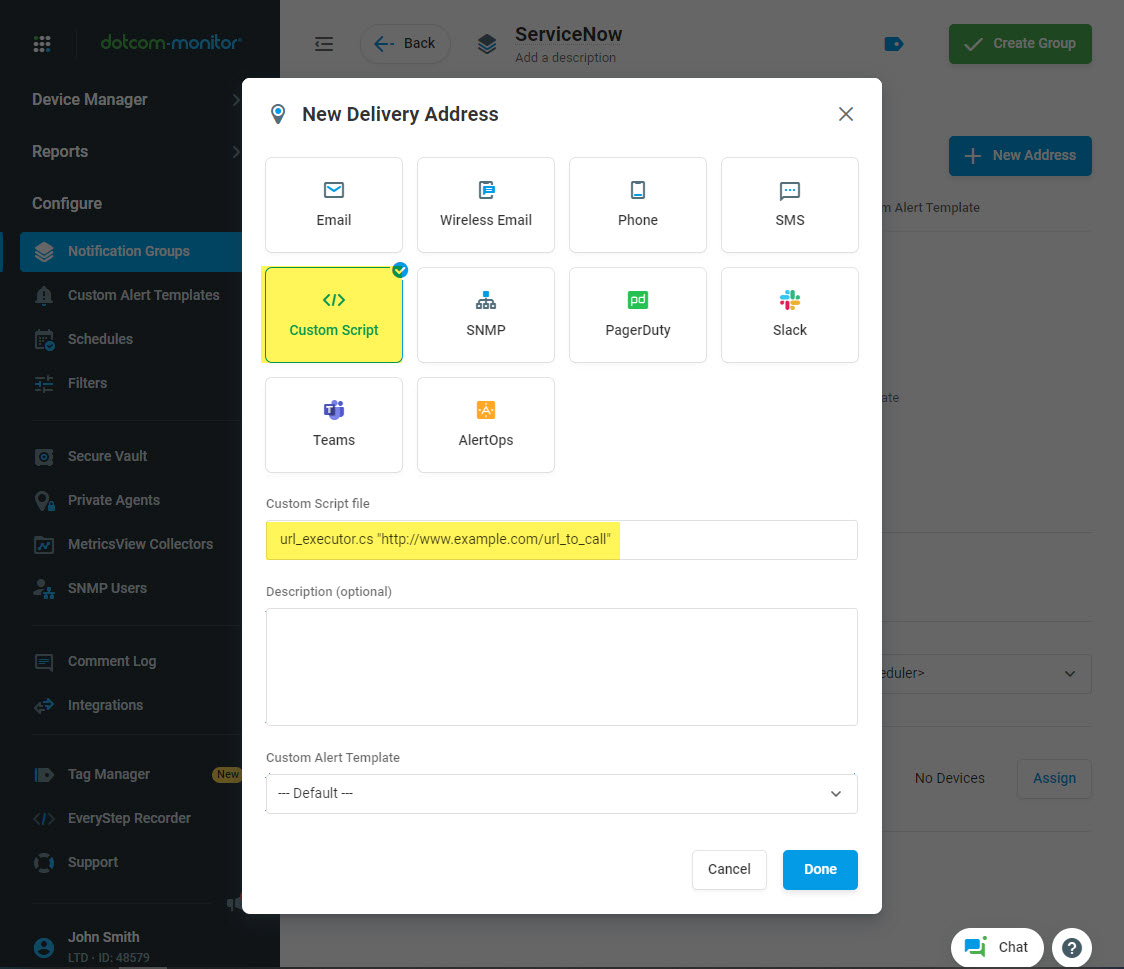Select Slack for notifications
This screenshot has height=969, width=1124.
click(x=790, y=315)
